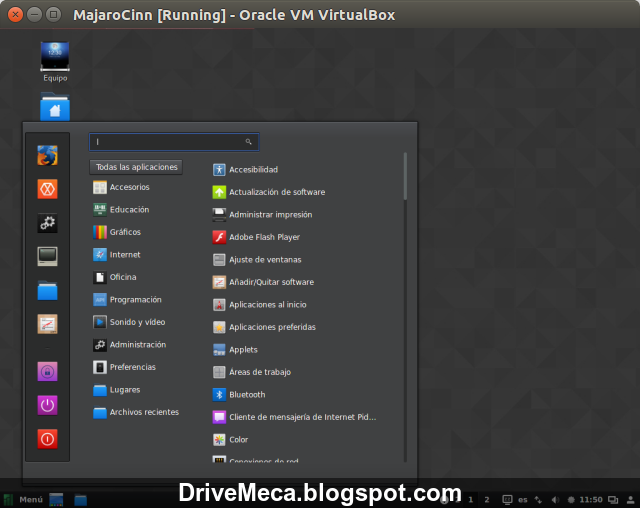Select the Oficina category
Image resolution: width=640 pixels, height=508 pixels.
point(114,277)
